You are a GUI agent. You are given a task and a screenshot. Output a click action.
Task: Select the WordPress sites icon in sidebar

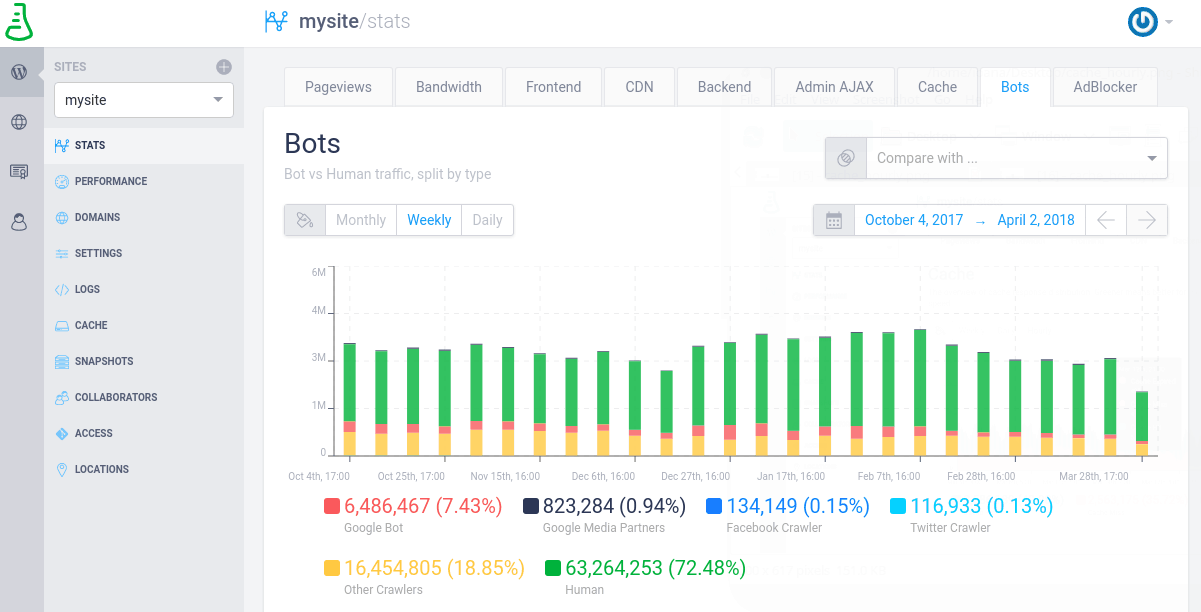coord(21,72)
